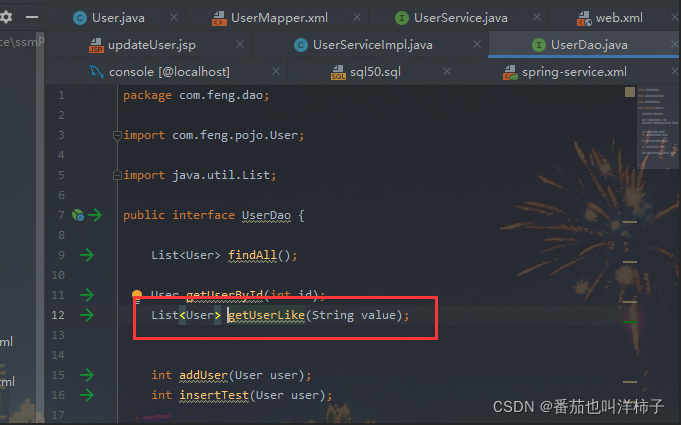Click the insertTest gutter arrow on line 16

coord(87,395)
